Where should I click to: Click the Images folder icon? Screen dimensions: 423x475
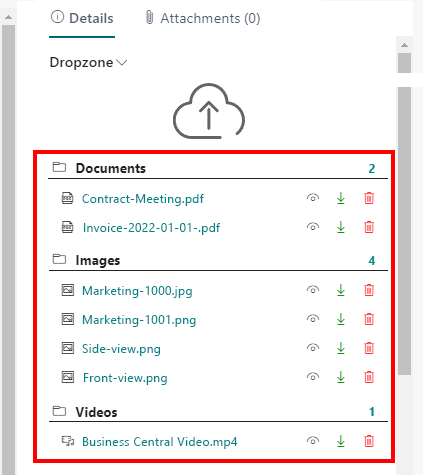pyautogui.click(x=59, y=259)
